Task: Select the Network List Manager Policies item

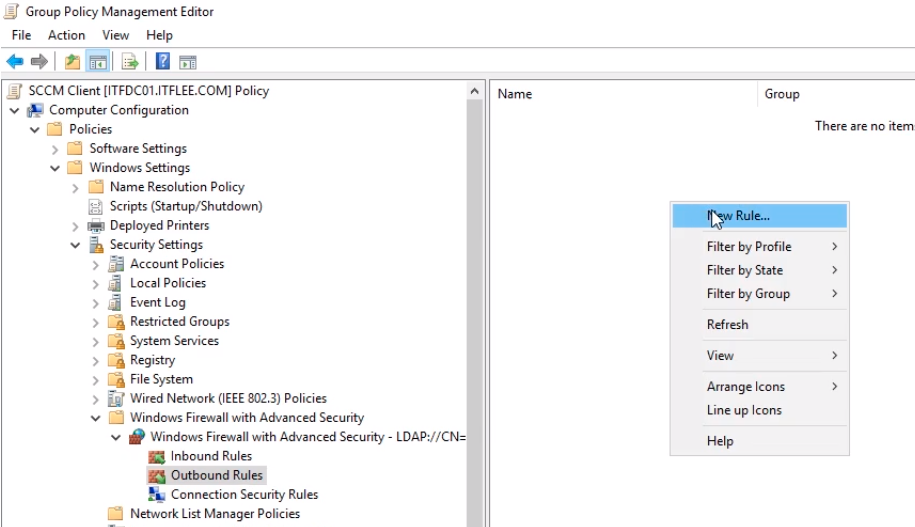Action: point(215,514)
